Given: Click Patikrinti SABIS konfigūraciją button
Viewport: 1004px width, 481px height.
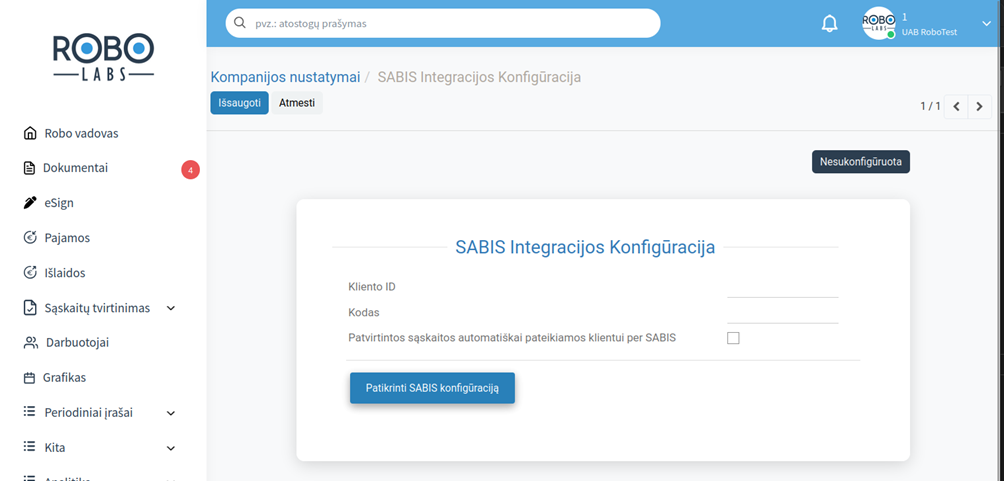Looking at the screenshot, I should (432, 388).
